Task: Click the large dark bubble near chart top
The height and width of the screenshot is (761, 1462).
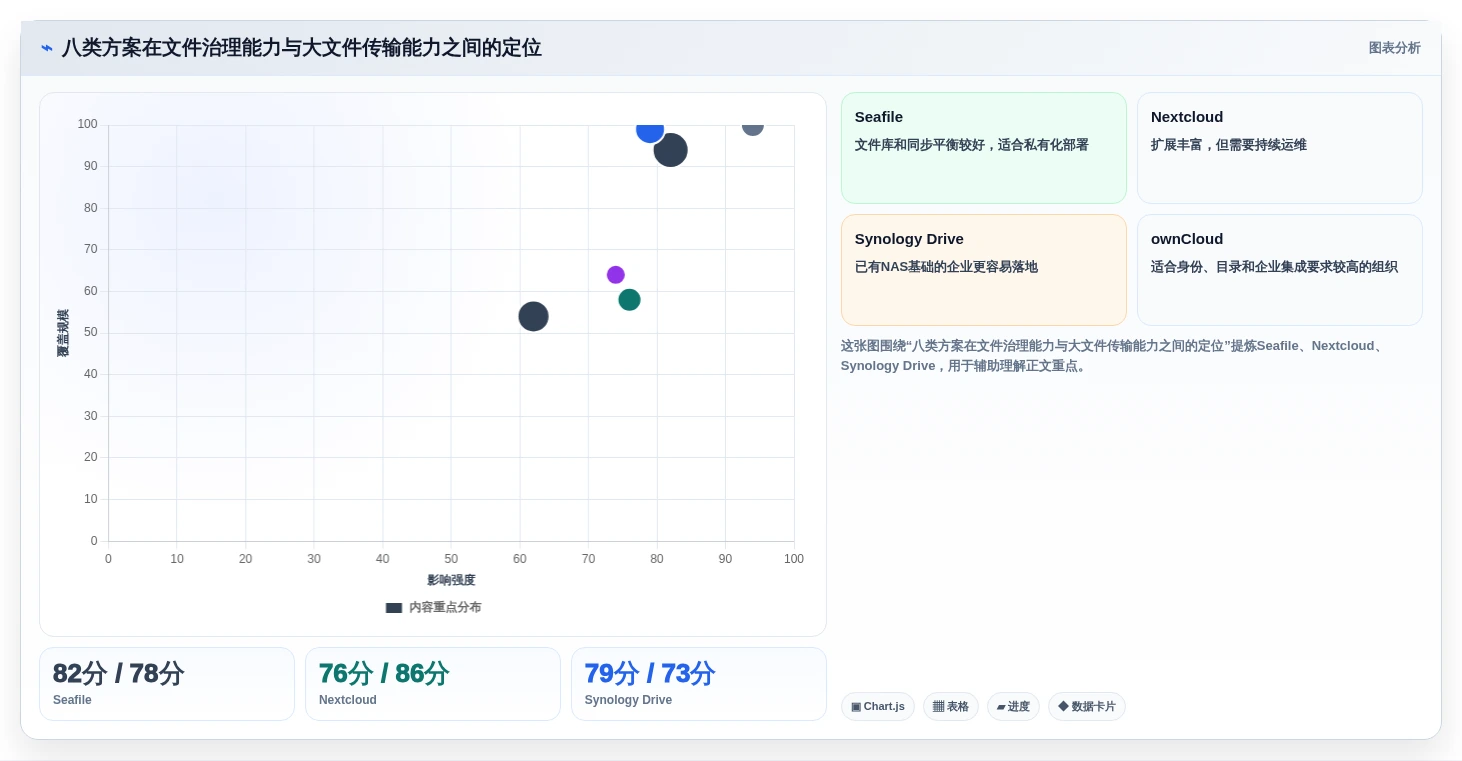Action: coord(670,150)
